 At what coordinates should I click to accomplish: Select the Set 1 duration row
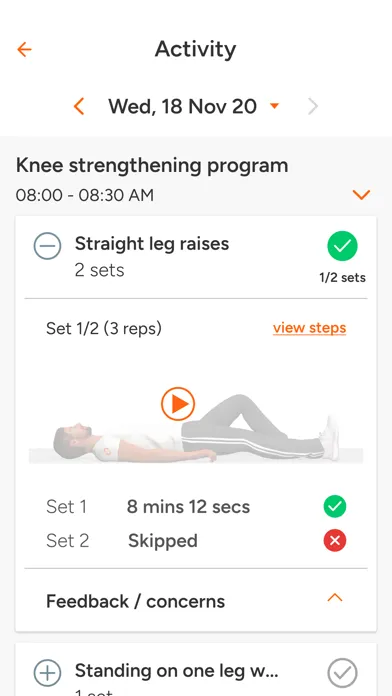(x=196, y=506)
